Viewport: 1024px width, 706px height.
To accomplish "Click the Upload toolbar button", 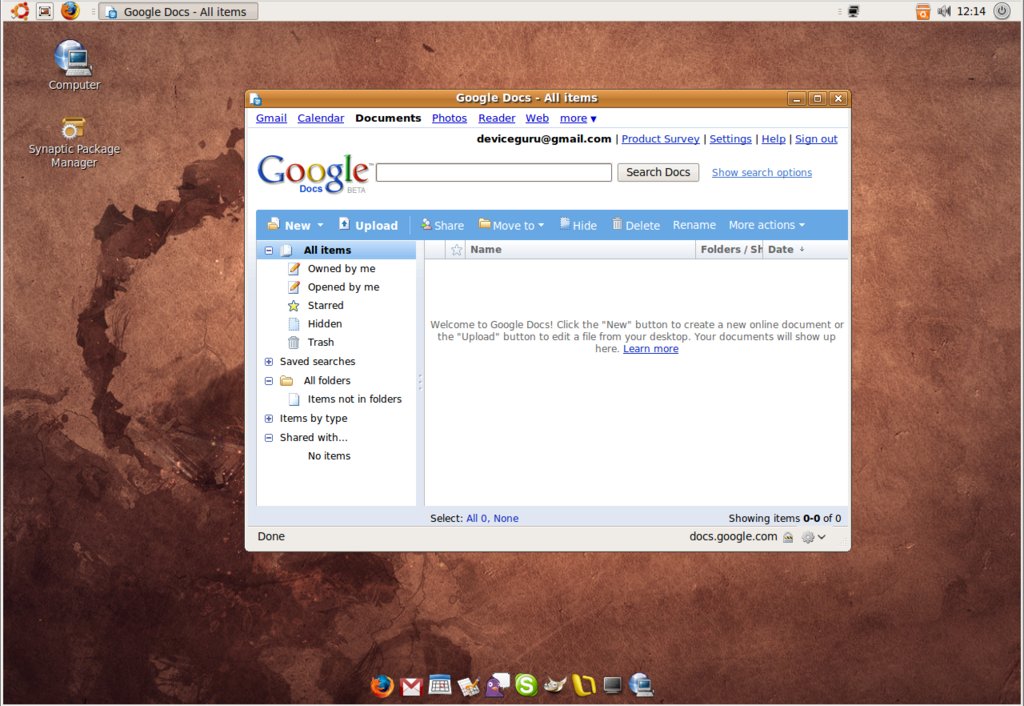I will (x=368, y=225).
